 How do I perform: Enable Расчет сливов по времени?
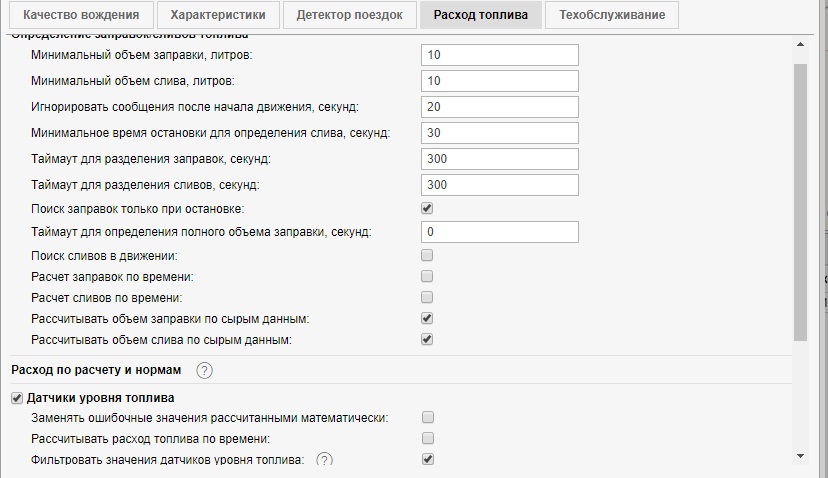click(x=427, y=297)
